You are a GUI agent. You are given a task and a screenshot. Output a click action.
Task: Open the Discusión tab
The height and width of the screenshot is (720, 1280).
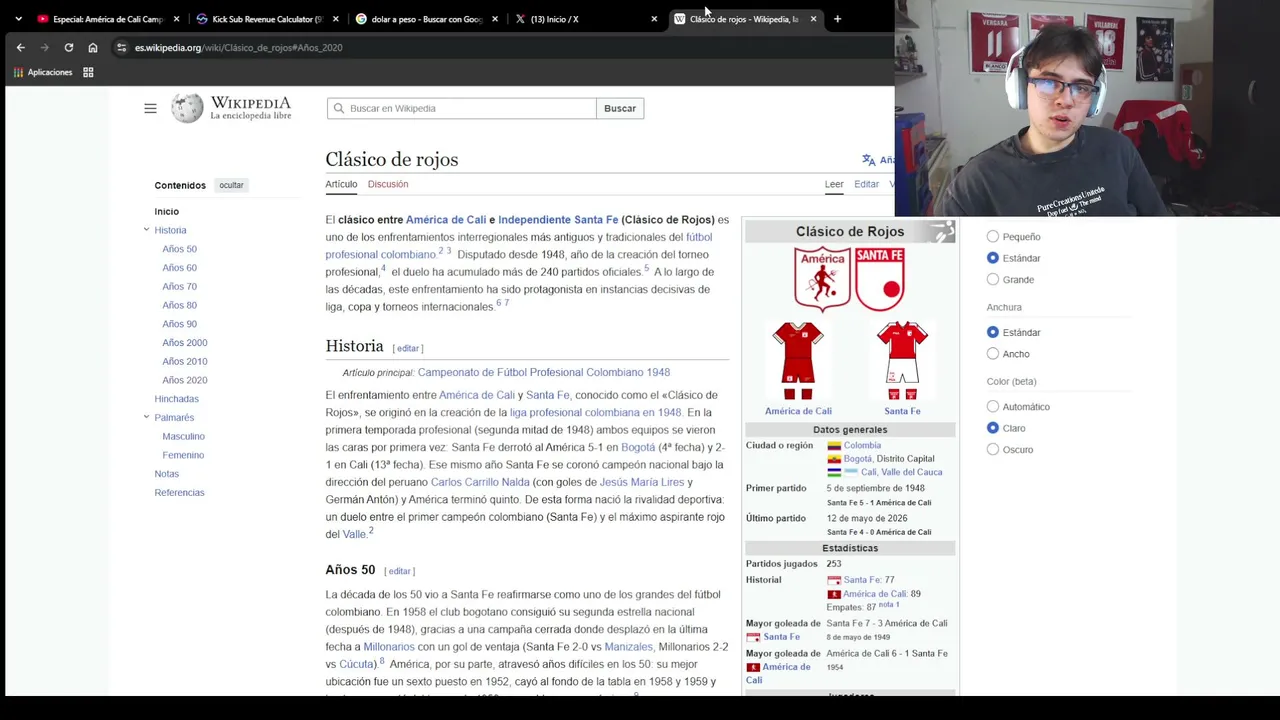(x=388, y=184)
